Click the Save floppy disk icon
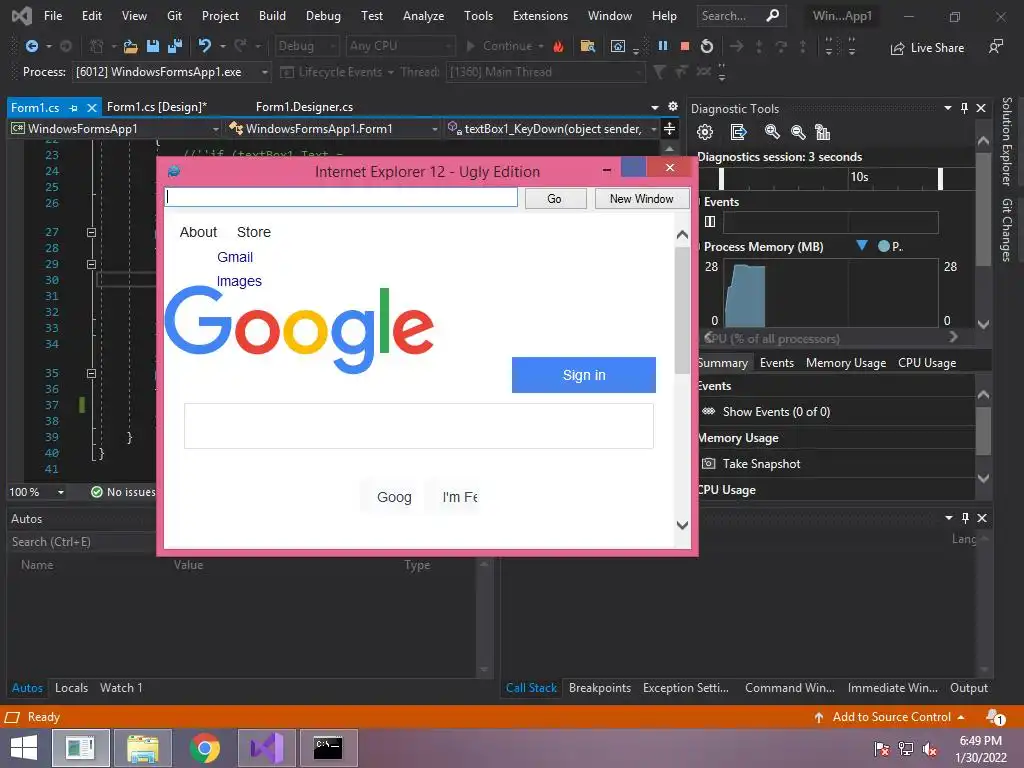Image resolution: width=1024 pixels, height=768 pixels. [153, 46]
